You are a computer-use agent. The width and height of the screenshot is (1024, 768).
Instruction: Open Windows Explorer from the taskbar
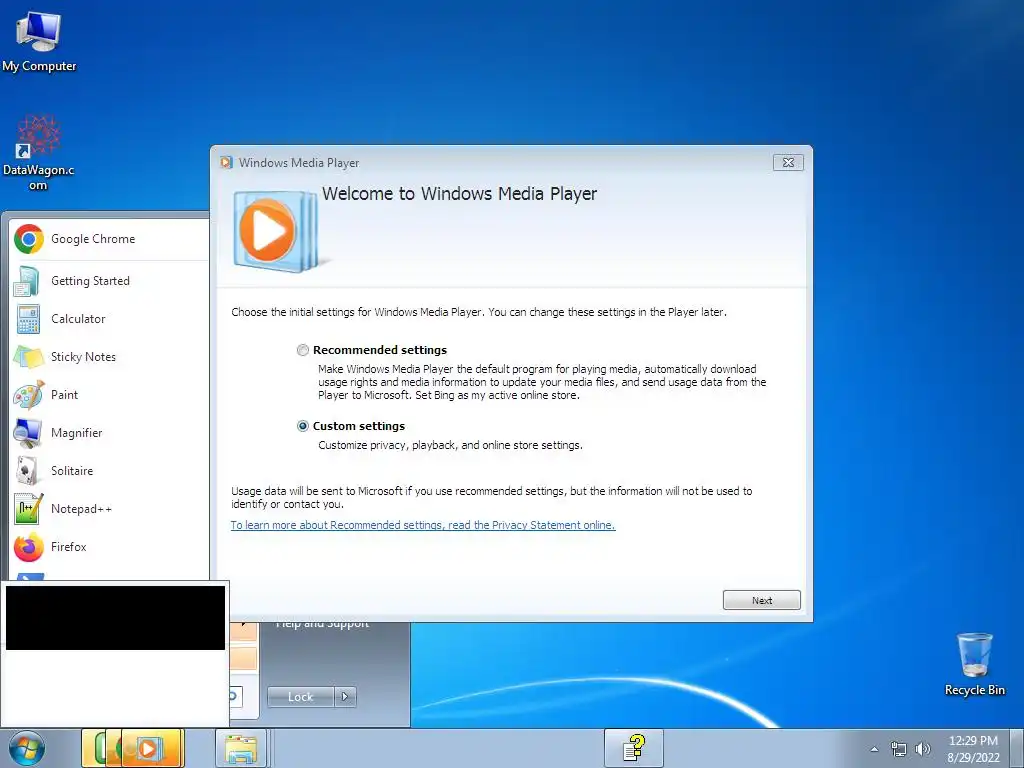point(241,748)
